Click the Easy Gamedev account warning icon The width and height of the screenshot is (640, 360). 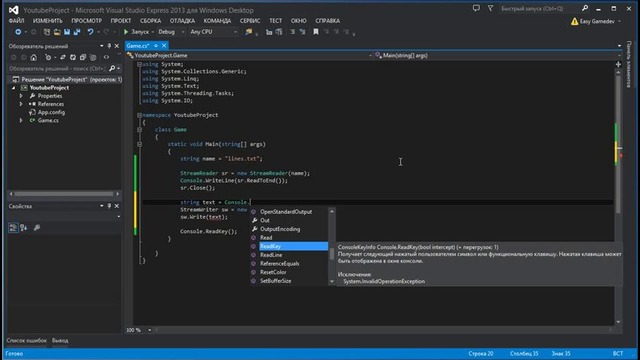point(575,21)
